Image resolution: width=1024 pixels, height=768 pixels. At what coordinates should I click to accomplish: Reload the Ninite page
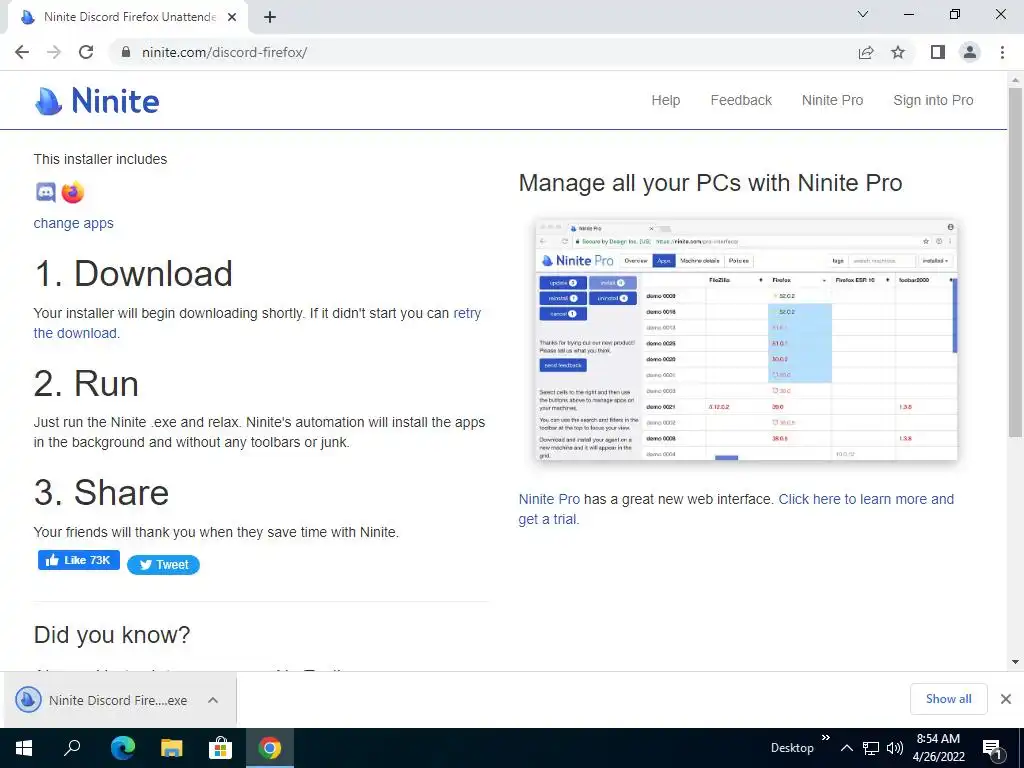86,52
